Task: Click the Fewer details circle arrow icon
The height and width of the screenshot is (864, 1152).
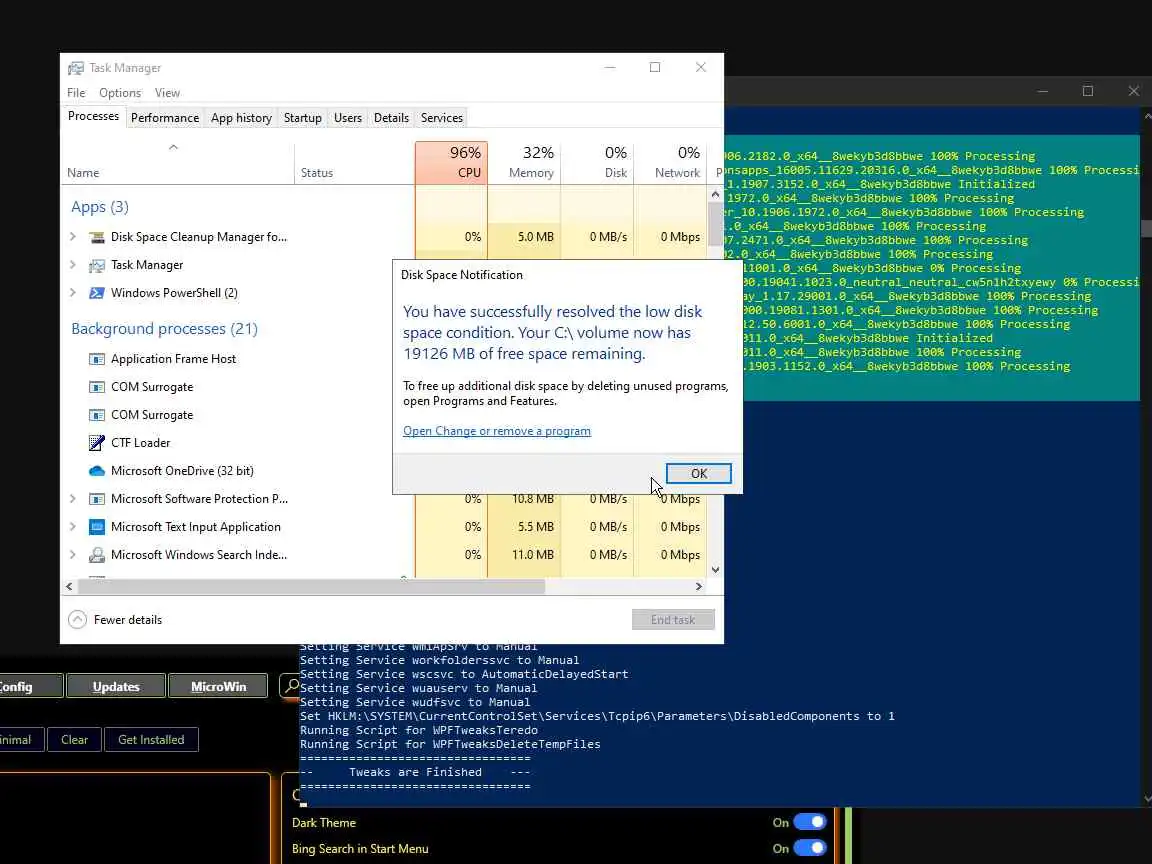Action: [77, 620]
